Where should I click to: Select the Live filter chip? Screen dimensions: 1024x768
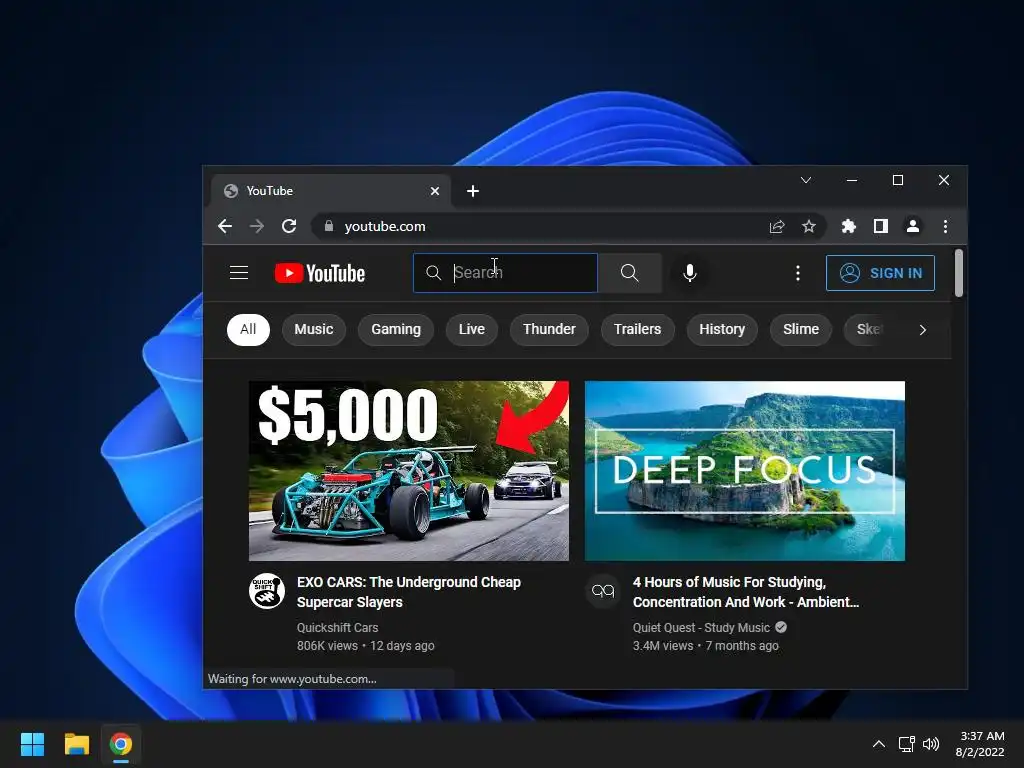(472, 329)
